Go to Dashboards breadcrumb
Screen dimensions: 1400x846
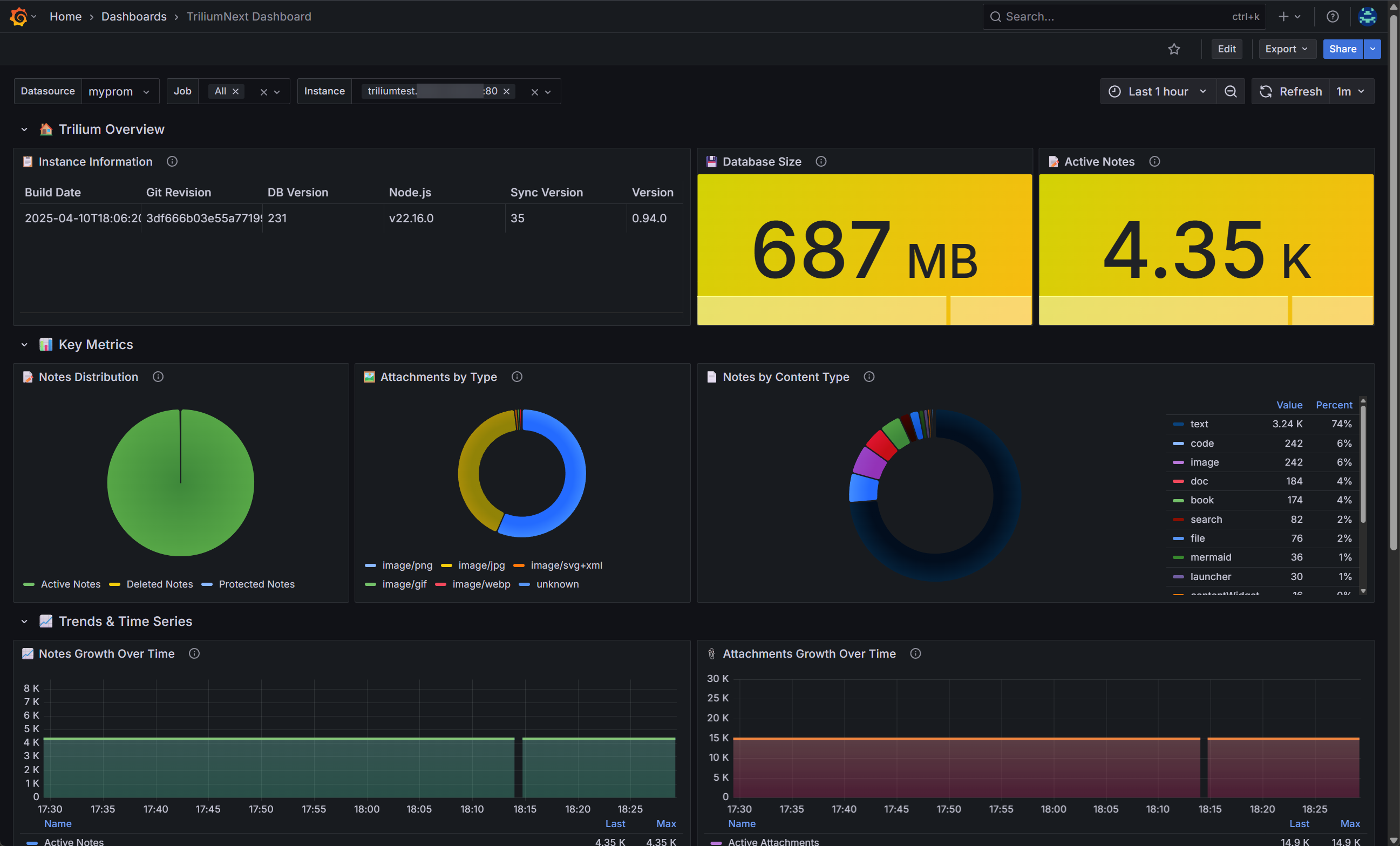[x=133, y=17]
